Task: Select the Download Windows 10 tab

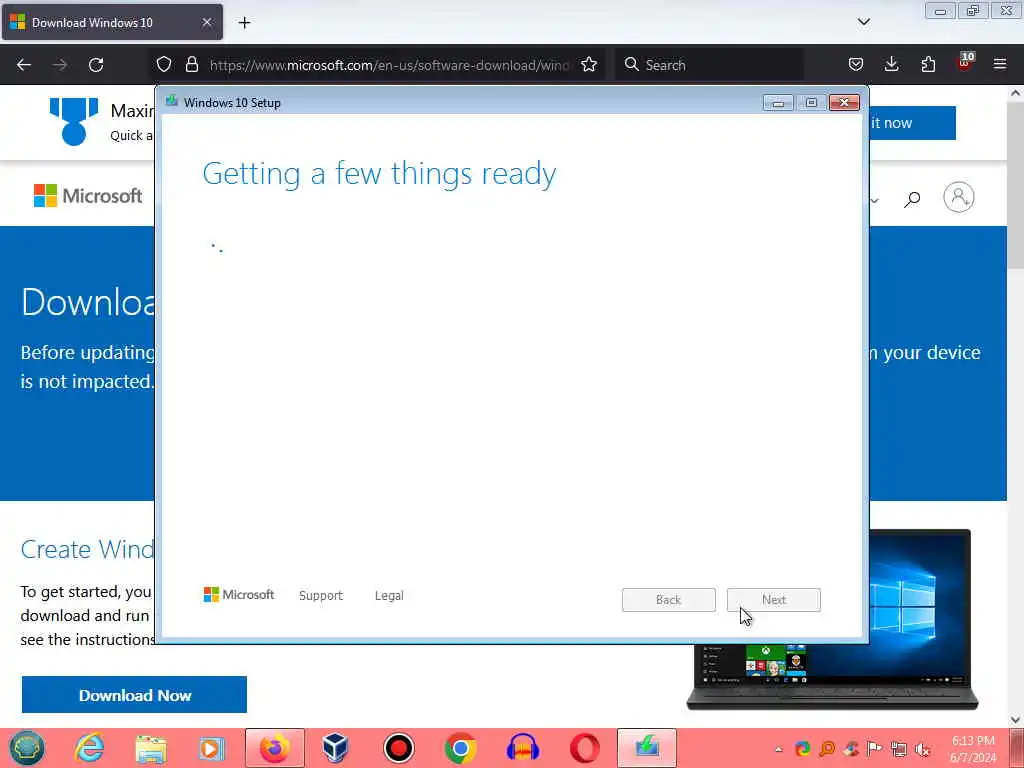Action: click(x=112, y=22)
